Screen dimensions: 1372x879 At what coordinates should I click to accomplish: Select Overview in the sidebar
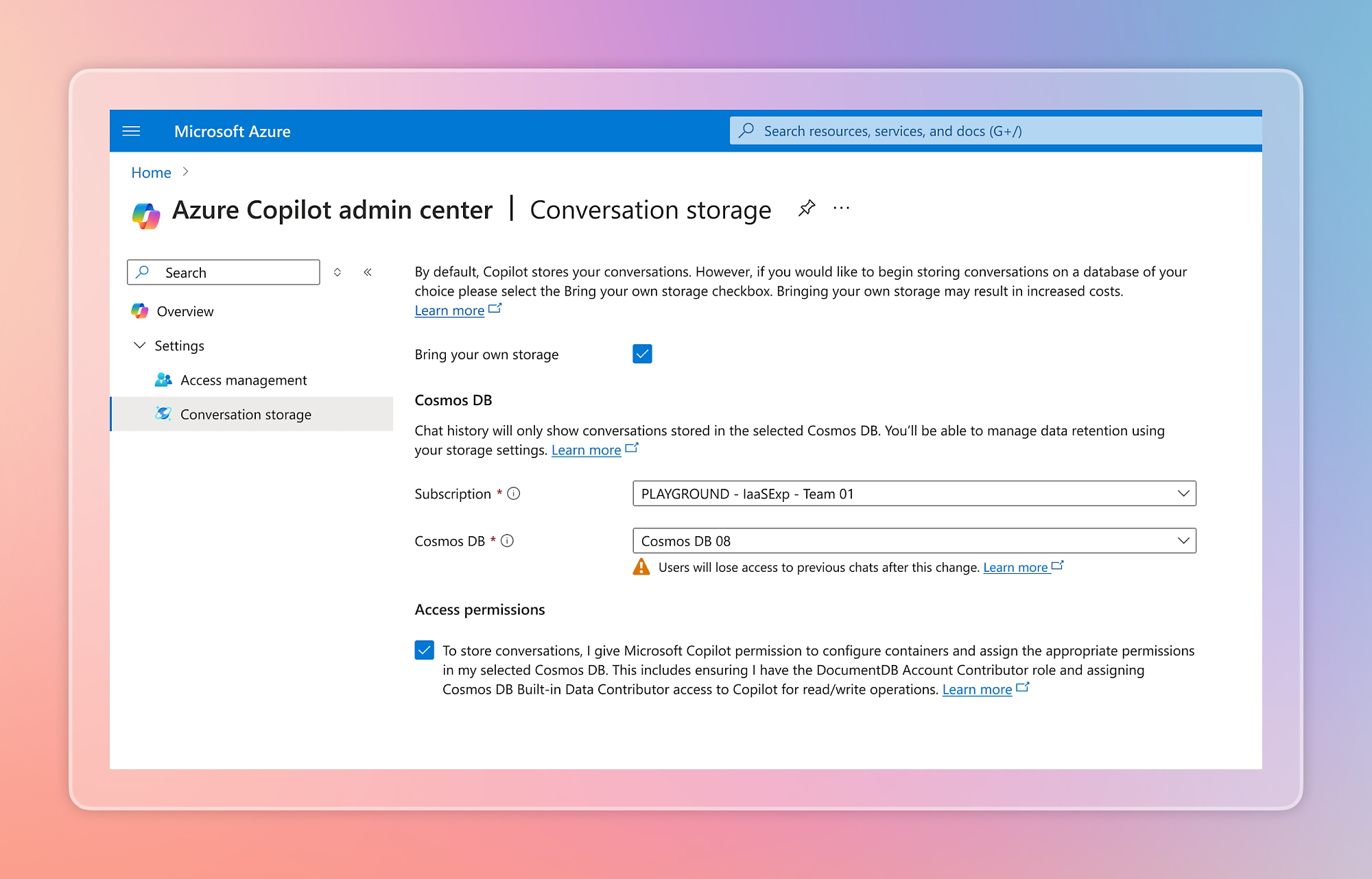coord(185,311)
